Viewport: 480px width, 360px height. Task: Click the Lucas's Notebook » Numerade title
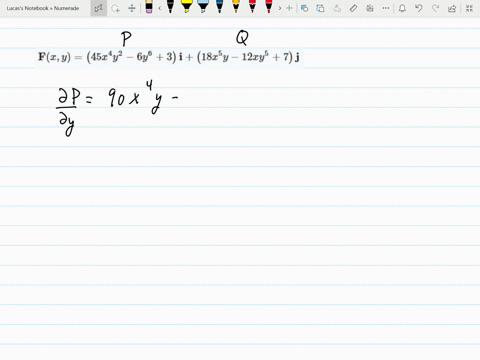point(43,8)
